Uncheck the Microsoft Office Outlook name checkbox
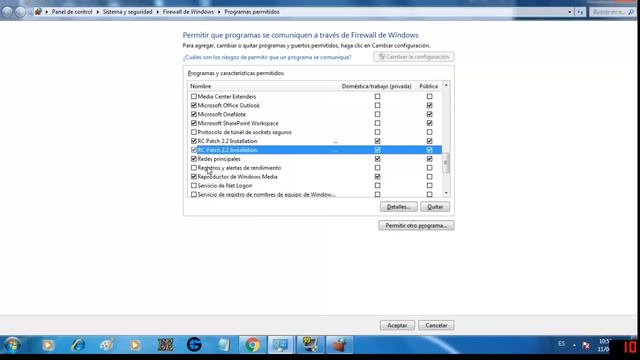640x360 pixels. (194, 105)
